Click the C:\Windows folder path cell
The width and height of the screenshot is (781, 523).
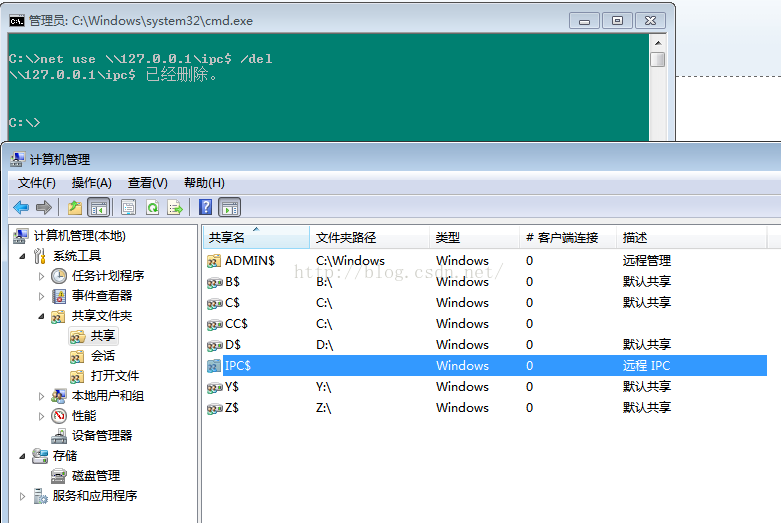[x=350, y=261]
